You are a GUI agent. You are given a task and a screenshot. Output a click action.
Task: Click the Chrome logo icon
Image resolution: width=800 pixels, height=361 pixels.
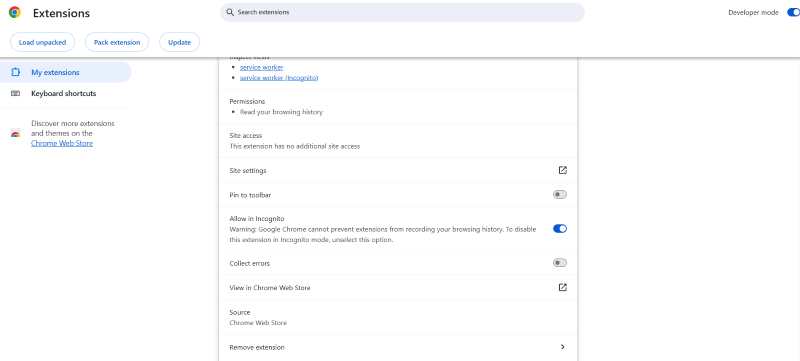tap(15, 13)
